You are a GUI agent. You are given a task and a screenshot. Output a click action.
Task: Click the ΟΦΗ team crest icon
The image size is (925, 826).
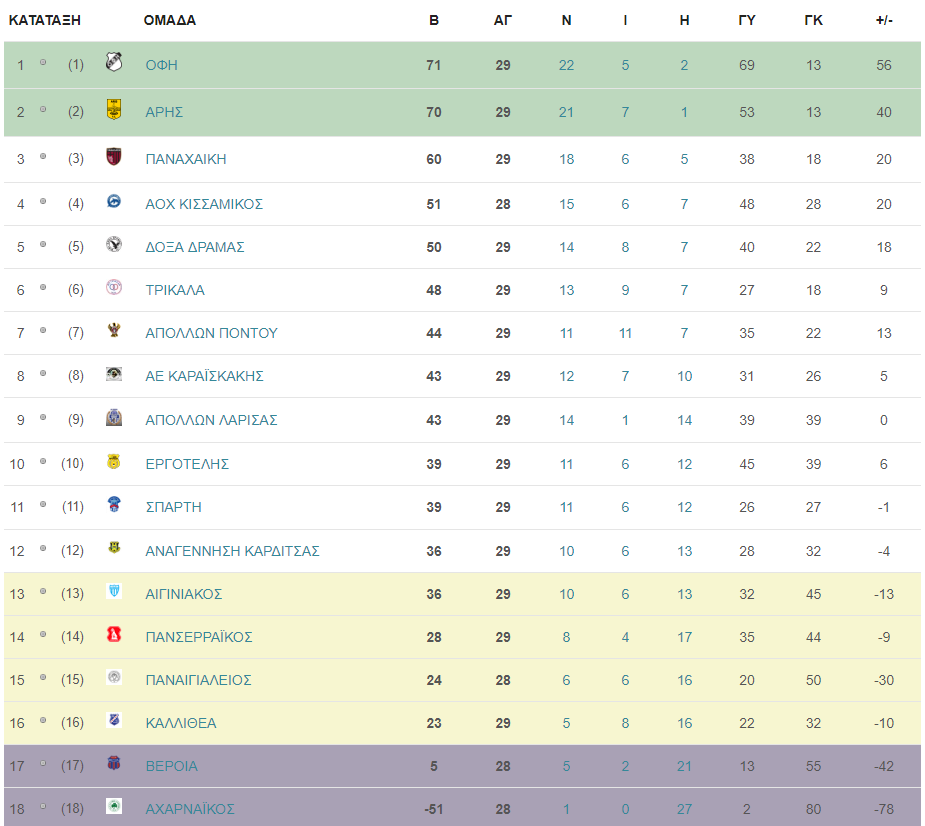[x=114, y=61]
